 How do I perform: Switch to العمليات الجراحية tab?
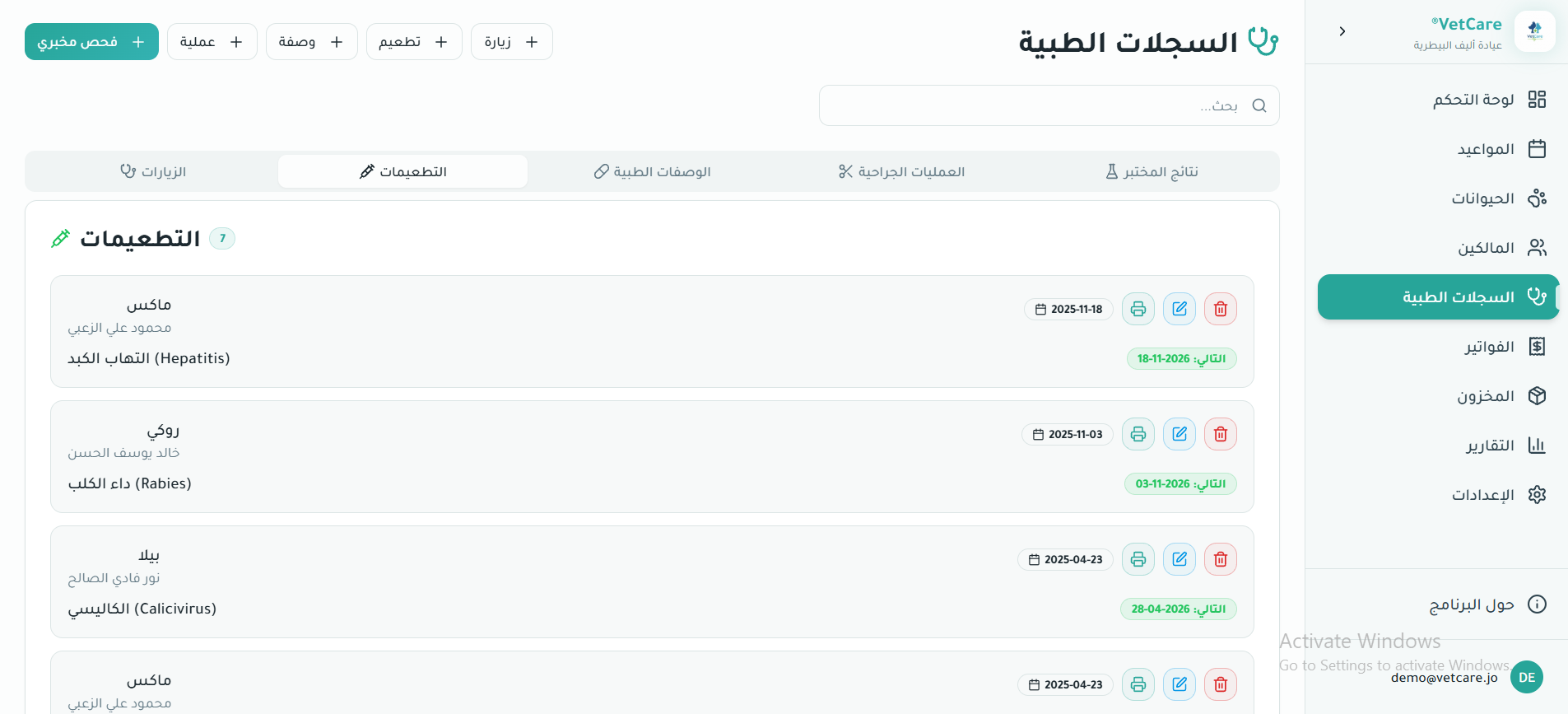[902, 171]
